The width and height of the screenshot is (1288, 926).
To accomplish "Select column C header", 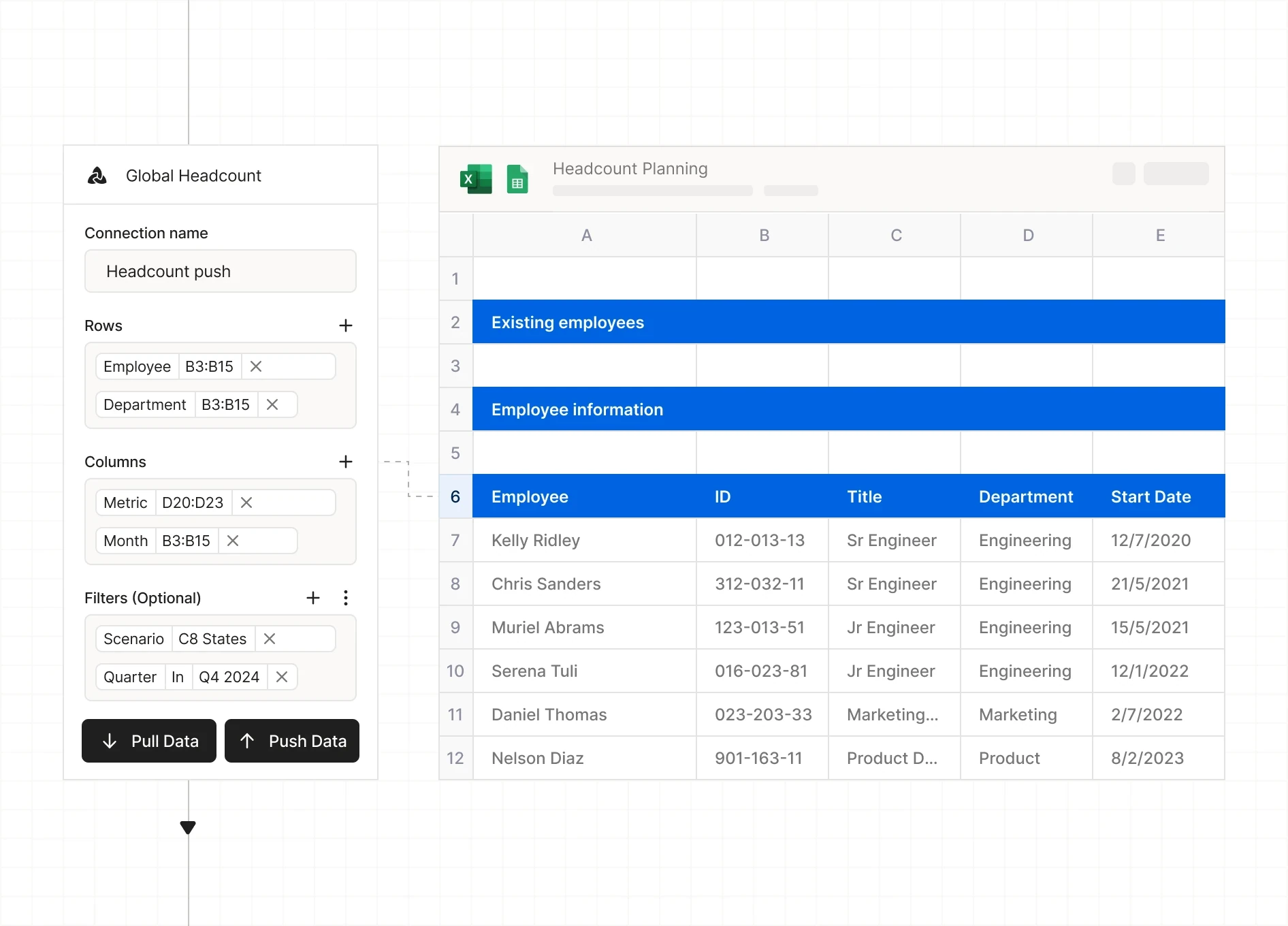I will pyautogui.click(x=895, y=235).
